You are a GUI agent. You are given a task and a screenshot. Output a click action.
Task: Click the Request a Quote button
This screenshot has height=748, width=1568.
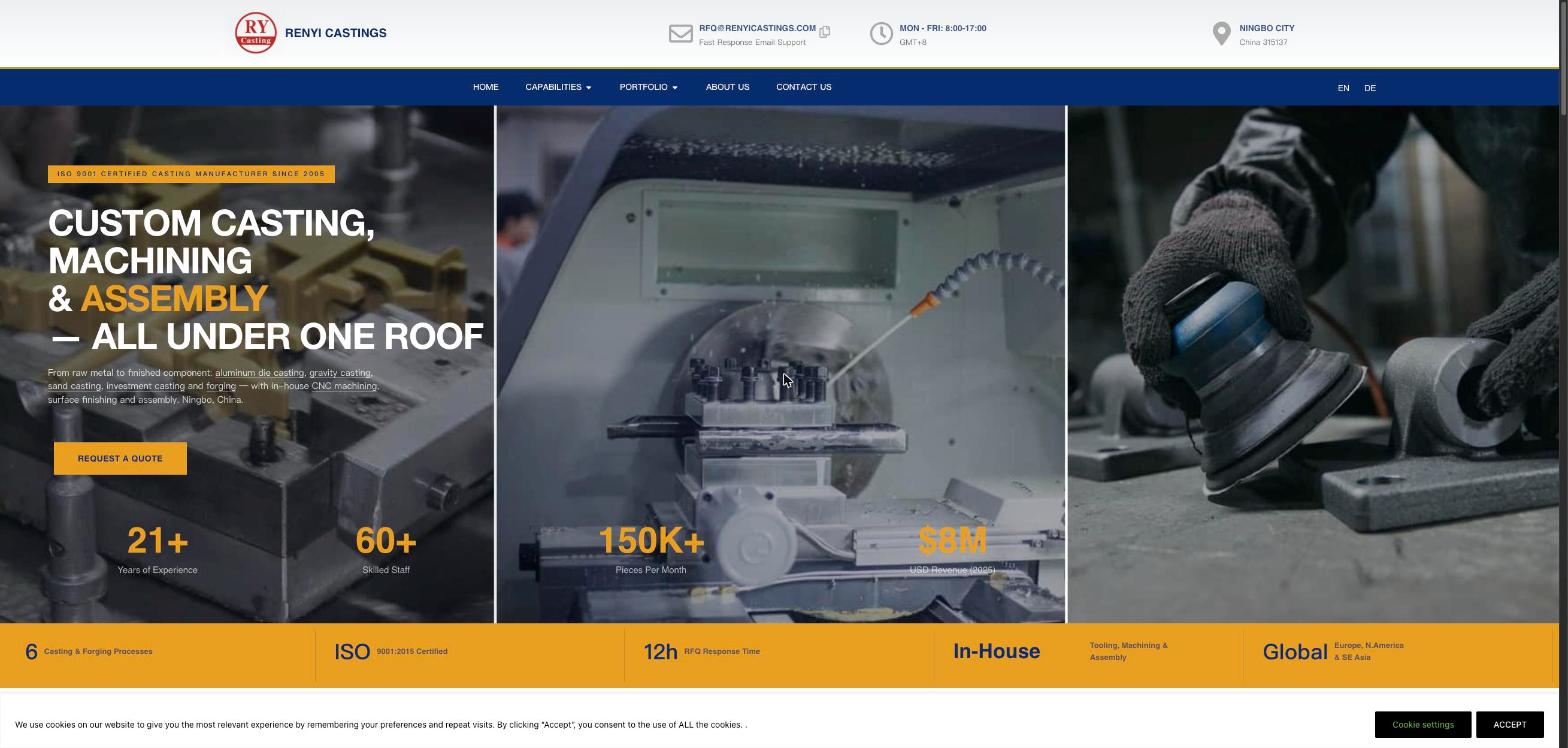tap(120, 458)
